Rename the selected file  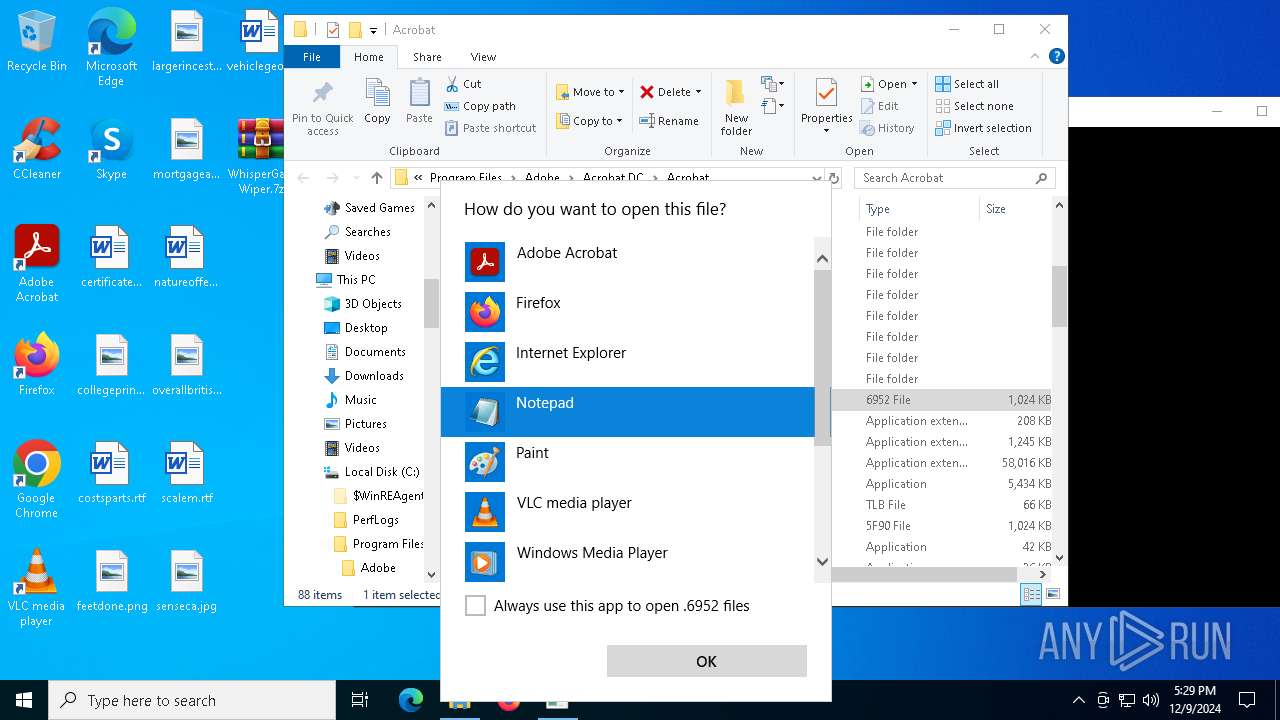(x=669, y=121)
